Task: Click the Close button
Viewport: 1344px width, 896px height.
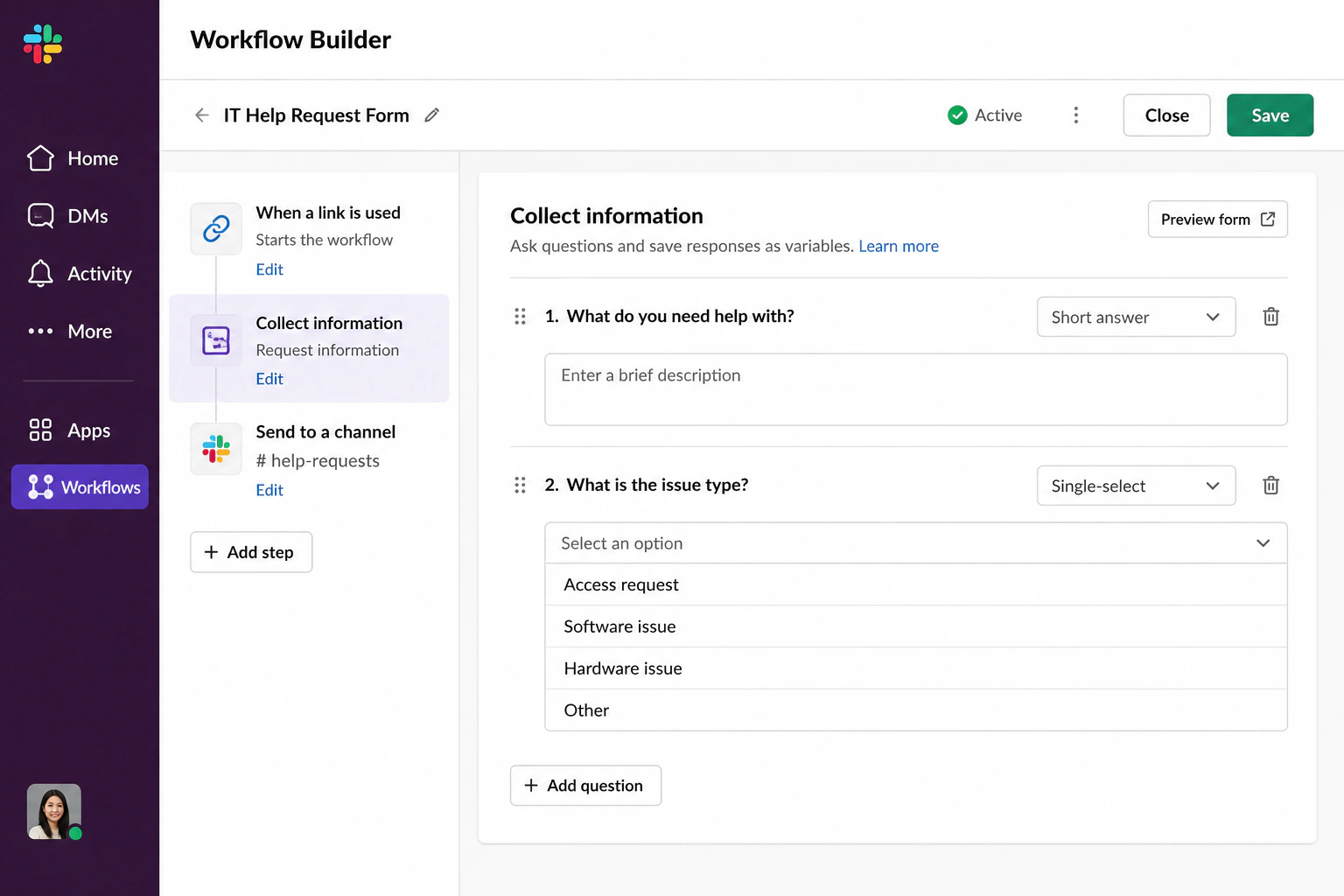Action: point(1166,115)
